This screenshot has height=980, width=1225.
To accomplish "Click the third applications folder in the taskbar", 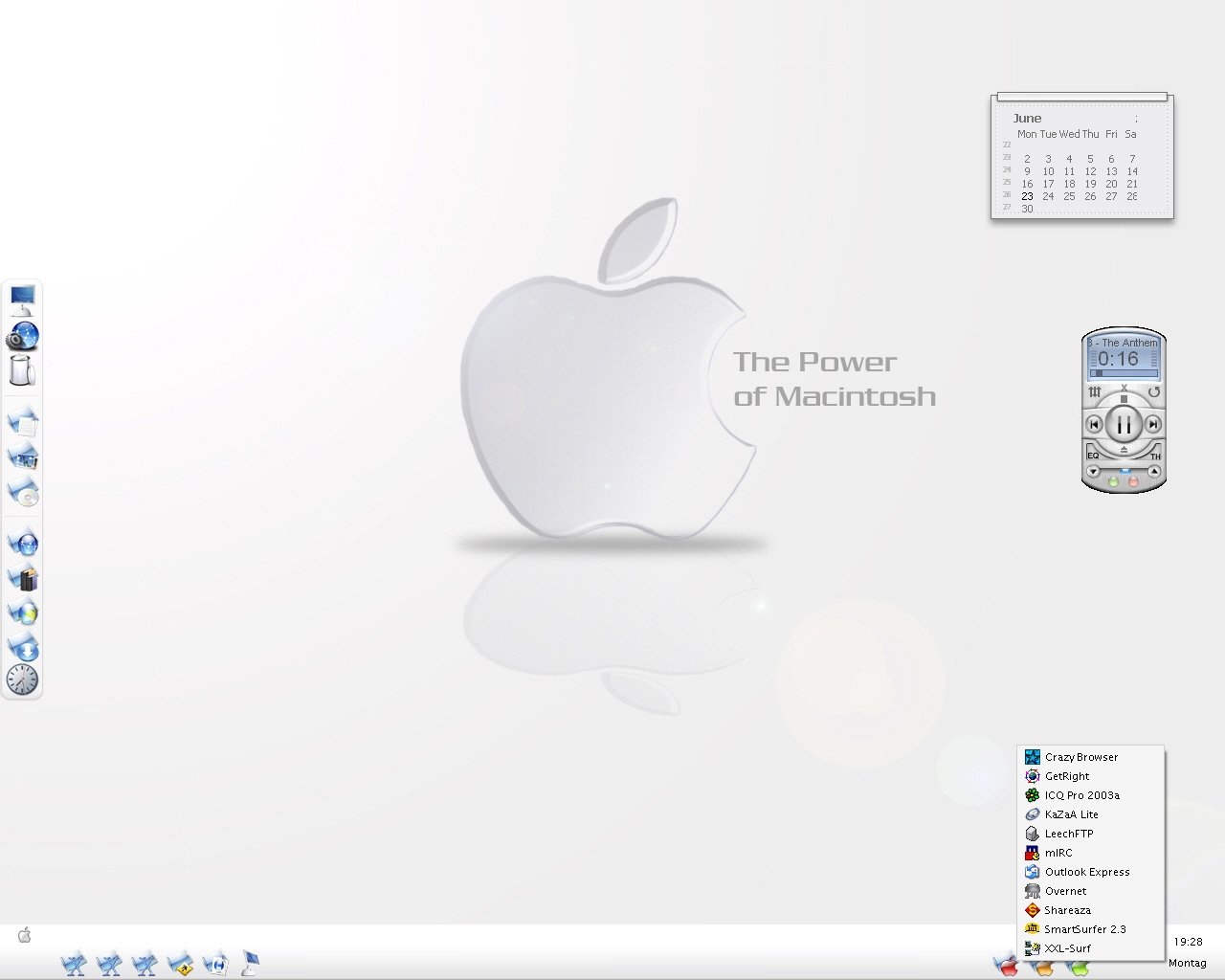I will (x=145, y=964).
